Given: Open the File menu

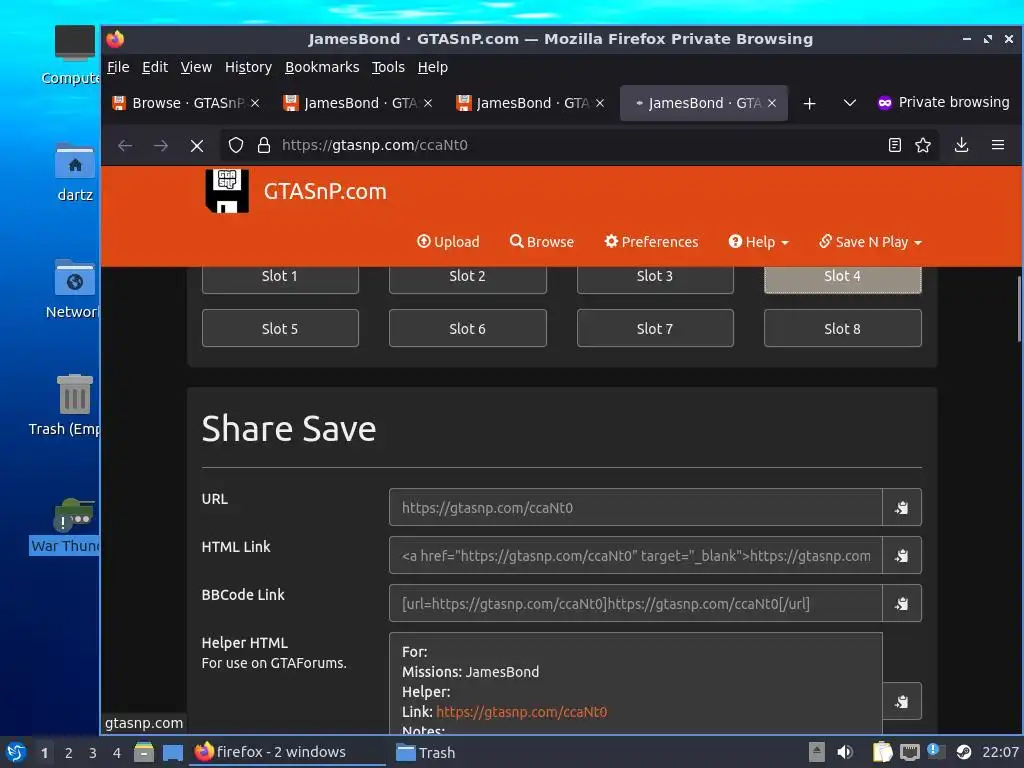Looking at the screenshot, I should coord(118,67).
